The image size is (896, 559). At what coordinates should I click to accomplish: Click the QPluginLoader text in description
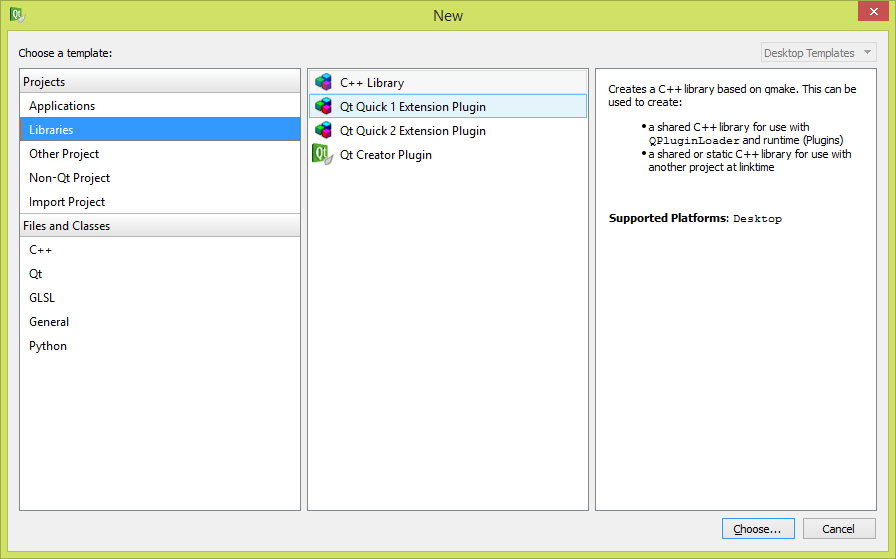[694, 141]
